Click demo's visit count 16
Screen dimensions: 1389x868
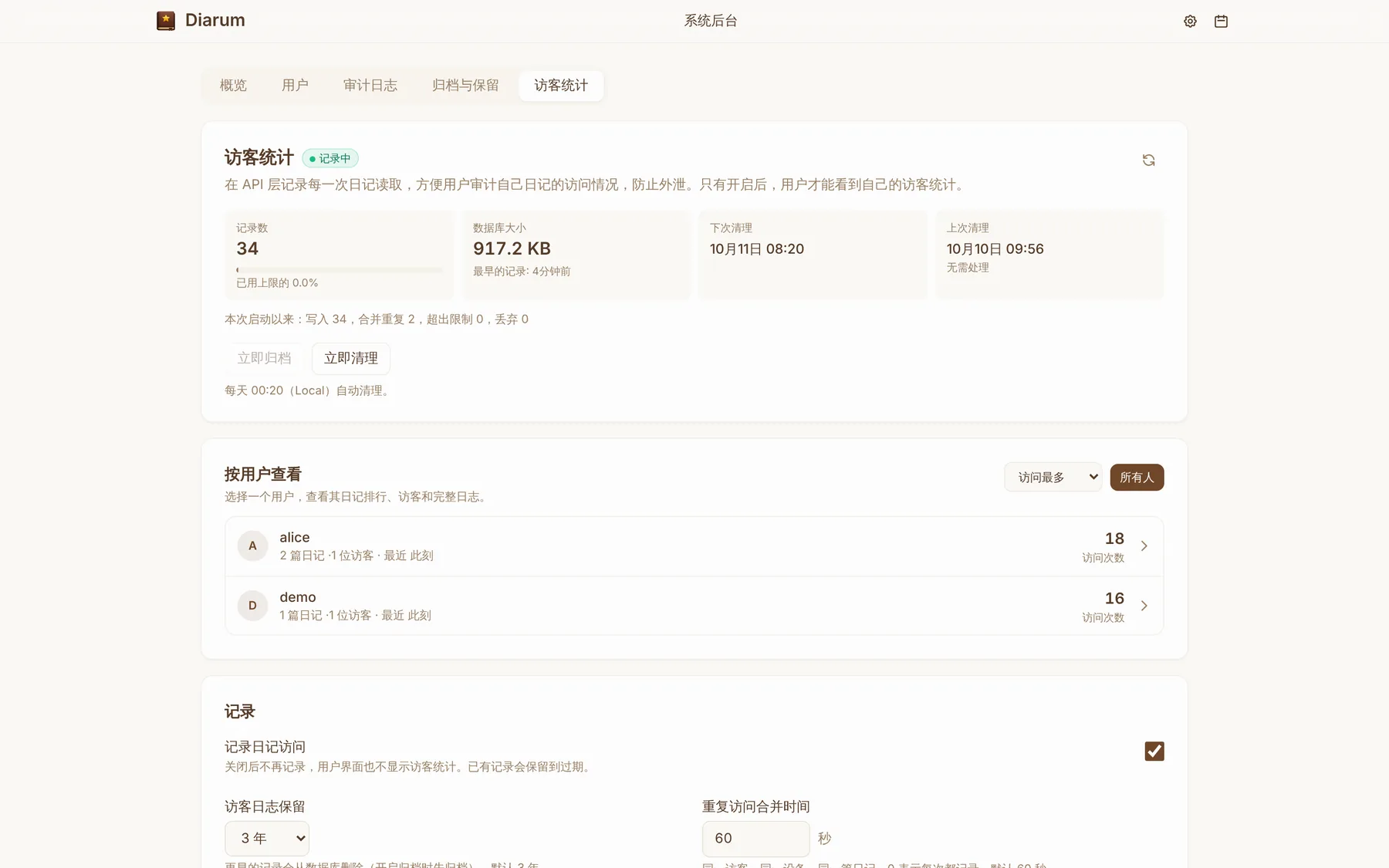(1114, 599)
